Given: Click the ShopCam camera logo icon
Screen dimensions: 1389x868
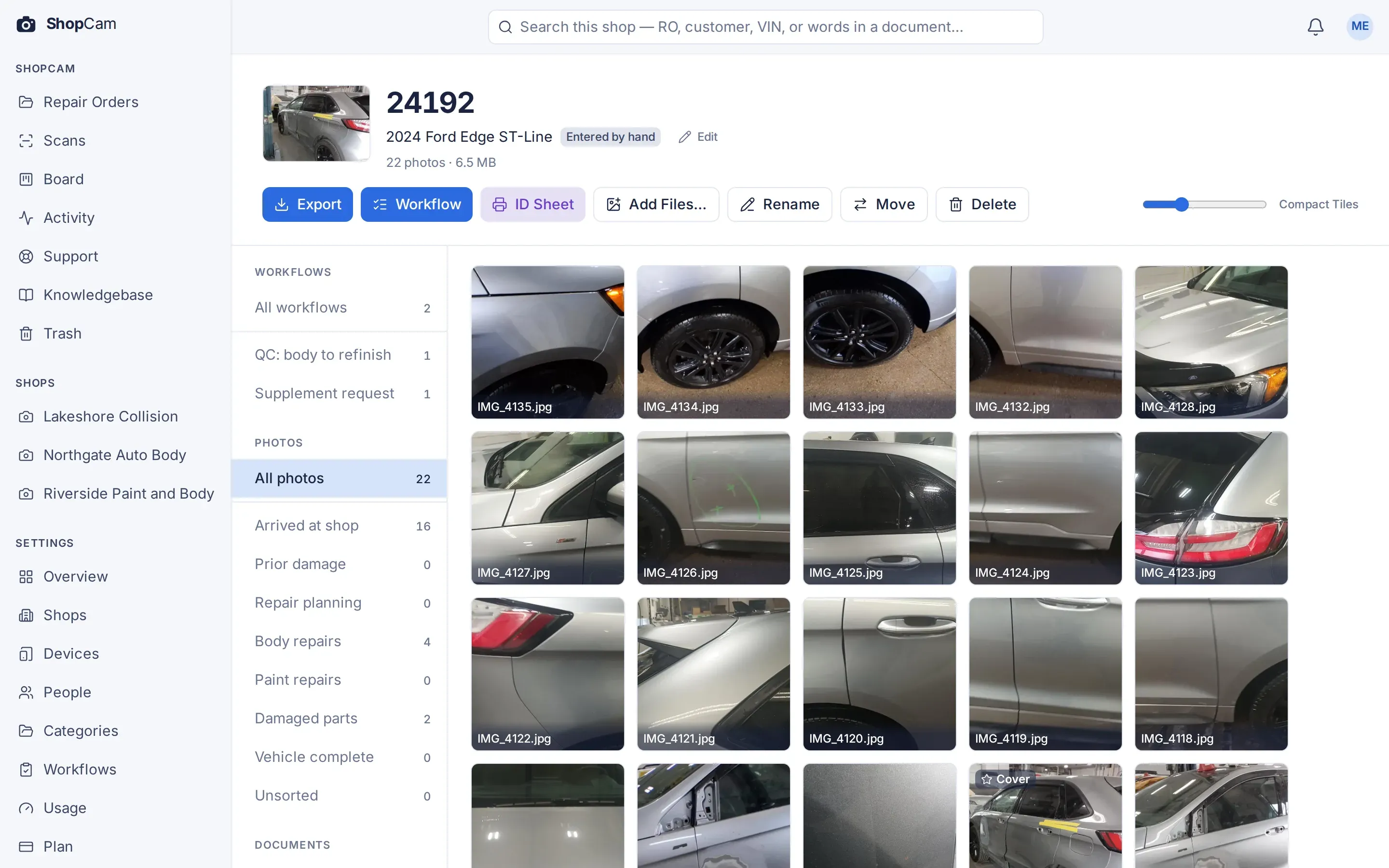Looking at the screenshot, I should (26, 24).
